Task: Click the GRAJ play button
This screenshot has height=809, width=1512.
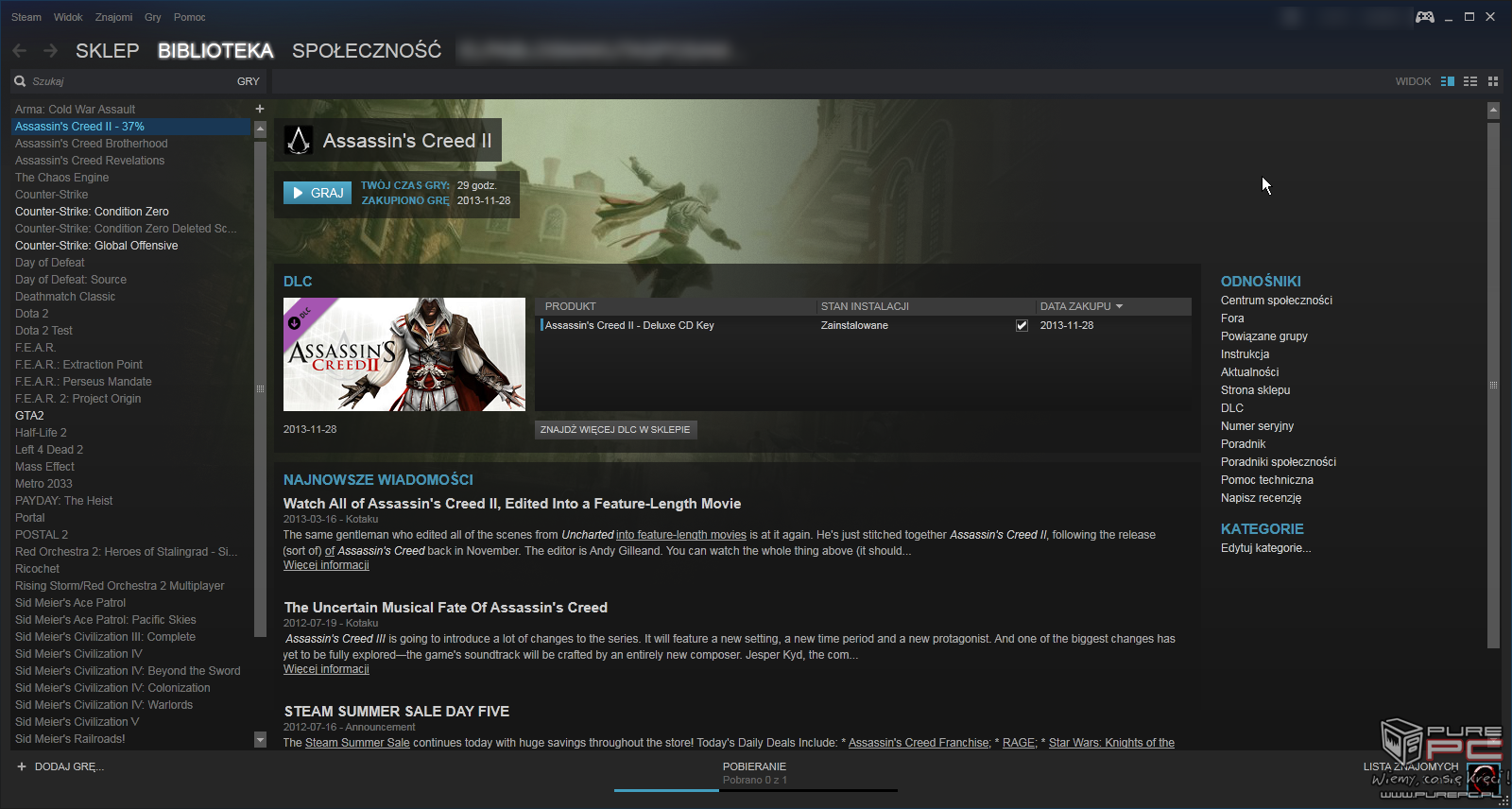Action: [x=318, y=193]
